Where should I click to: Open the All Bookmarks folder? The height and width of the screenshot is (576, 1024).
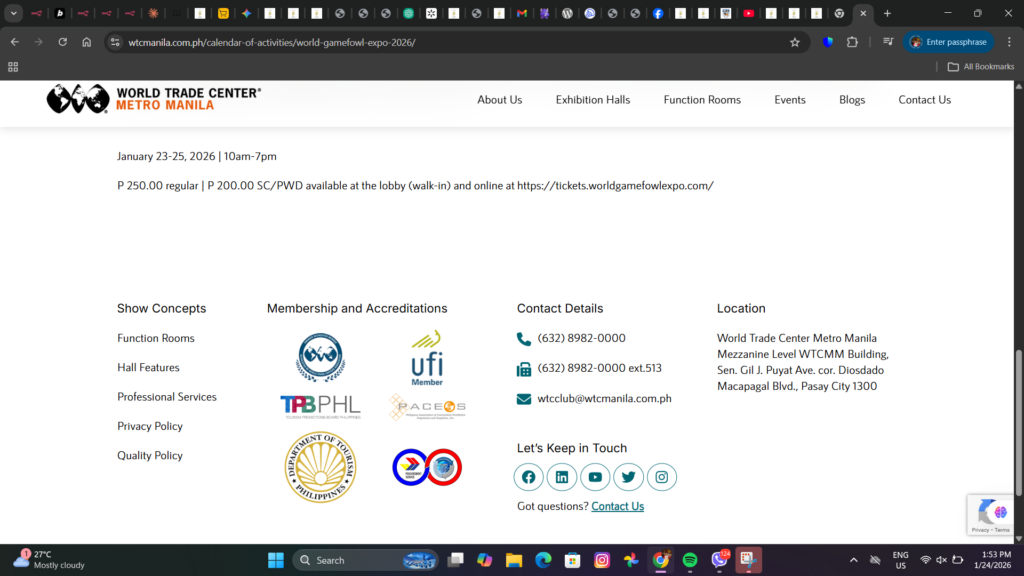pyautogui.click(x=980, y=67)
